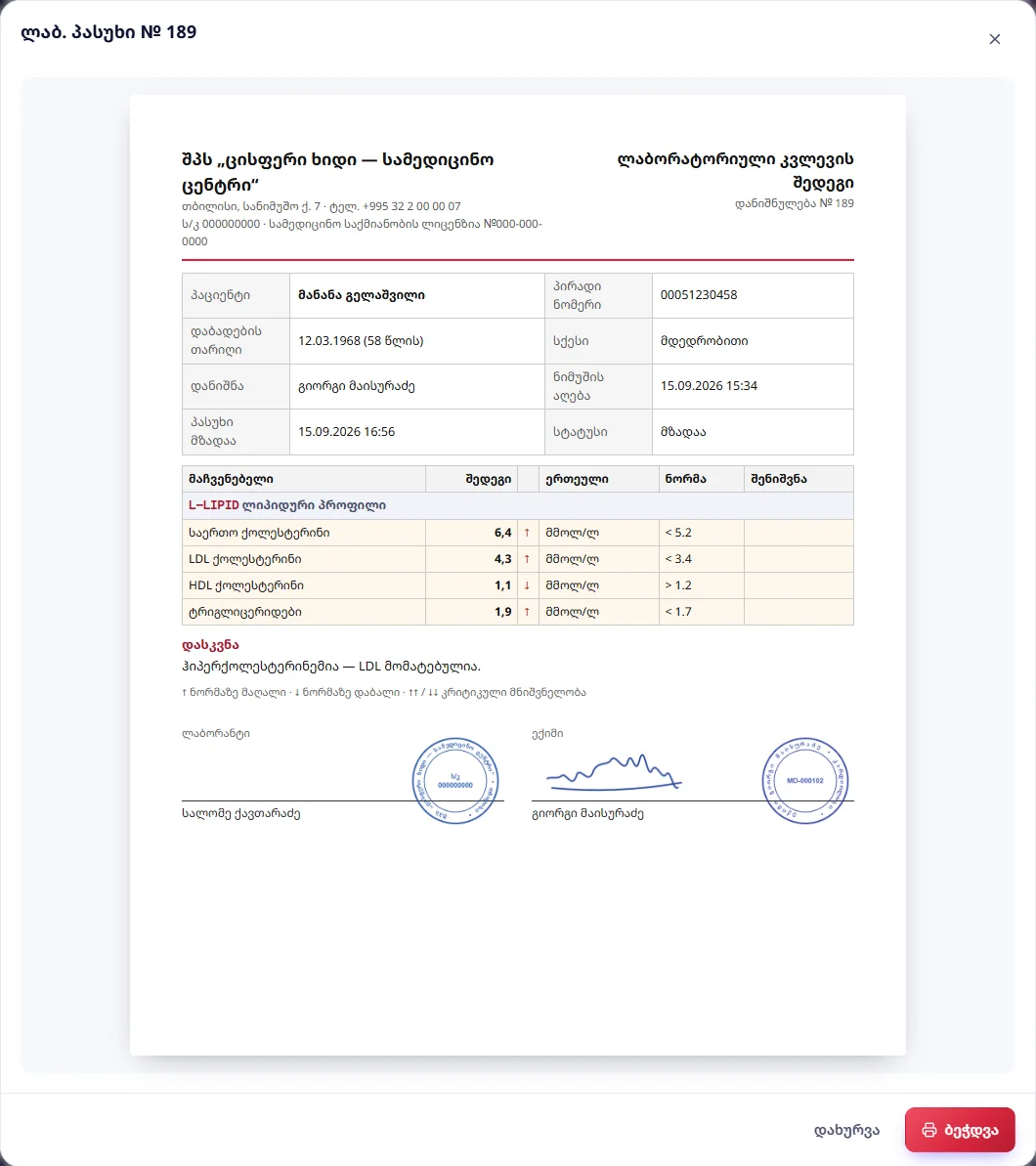
Task: Click the LDL result value 4,3
Action: pyautogui.click(x=502, y=559)
